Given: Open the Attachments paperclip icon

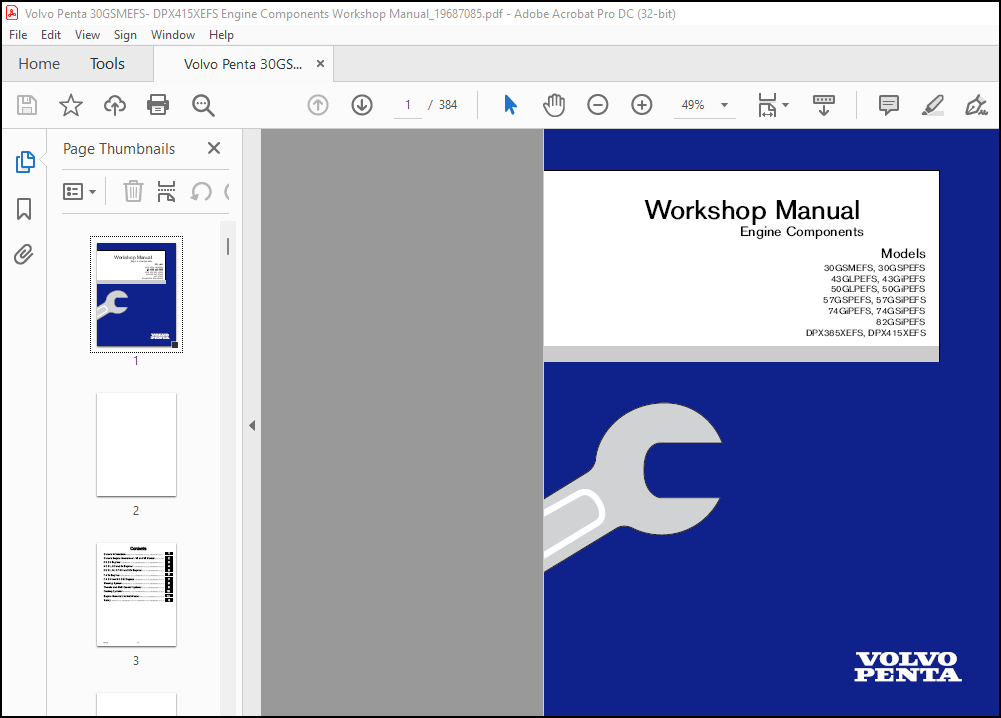Looking at the screenshot, I should click(x=24, y=255).
